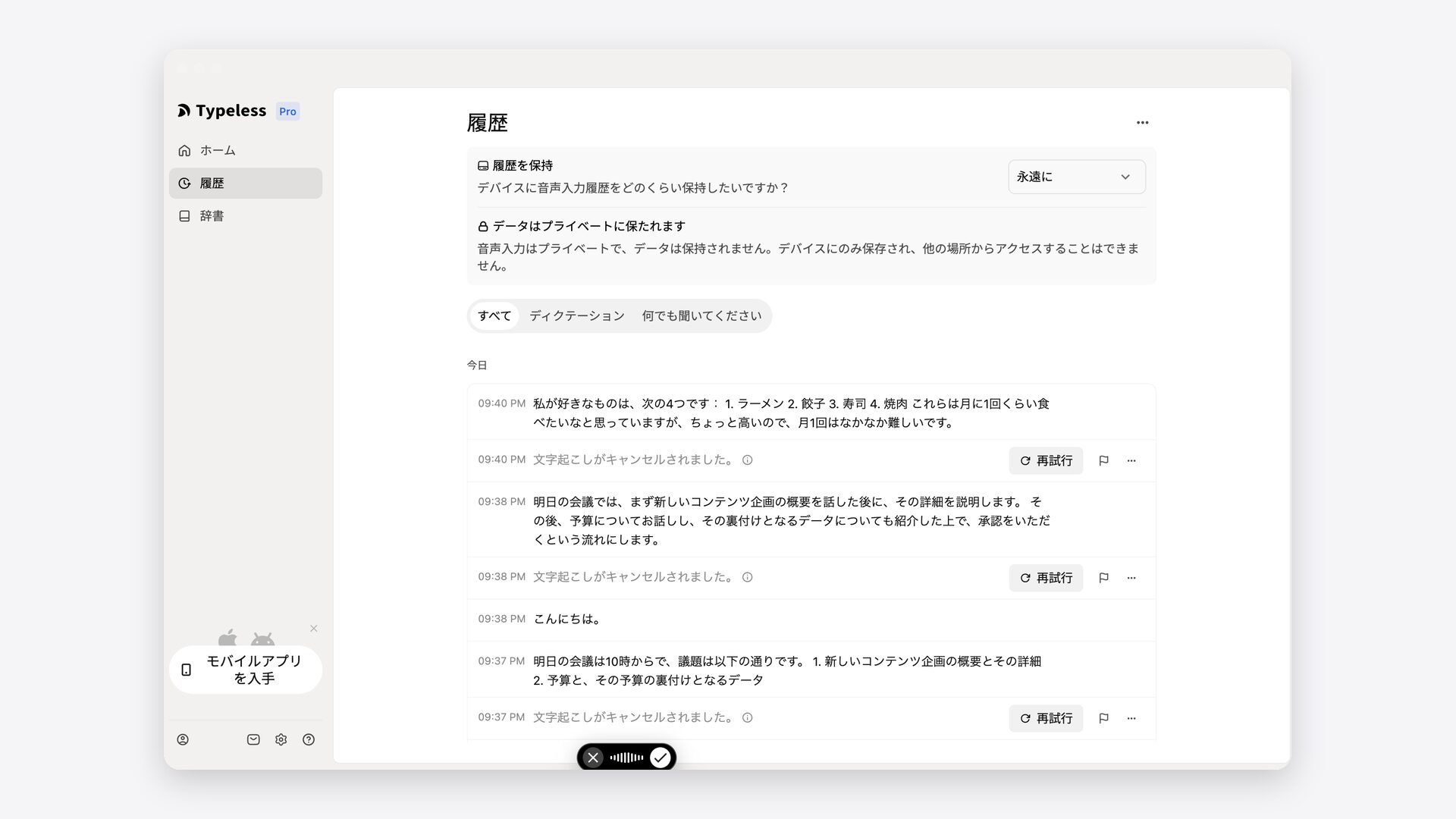1456x819 pixels.
Task: Open the account profile icon
Action: coord(183,739)
